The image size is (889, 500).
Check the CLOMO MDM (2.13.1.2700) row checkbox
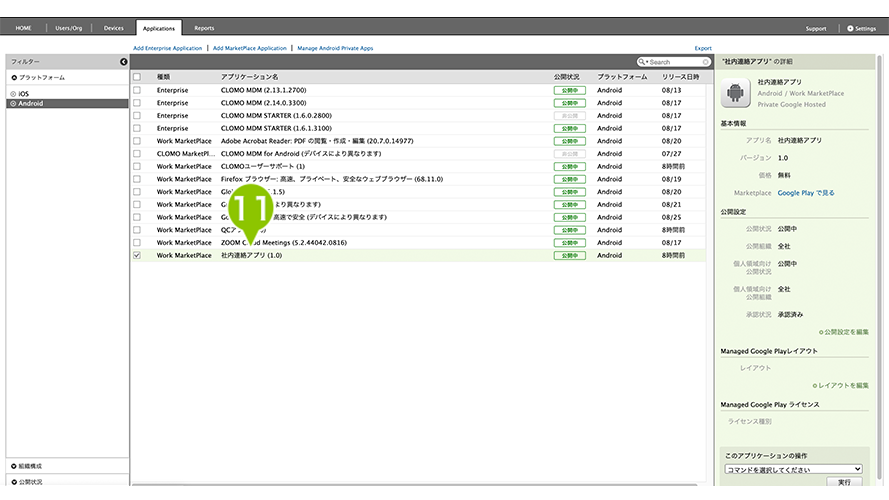pyautogui.click(x=137, y=90)
